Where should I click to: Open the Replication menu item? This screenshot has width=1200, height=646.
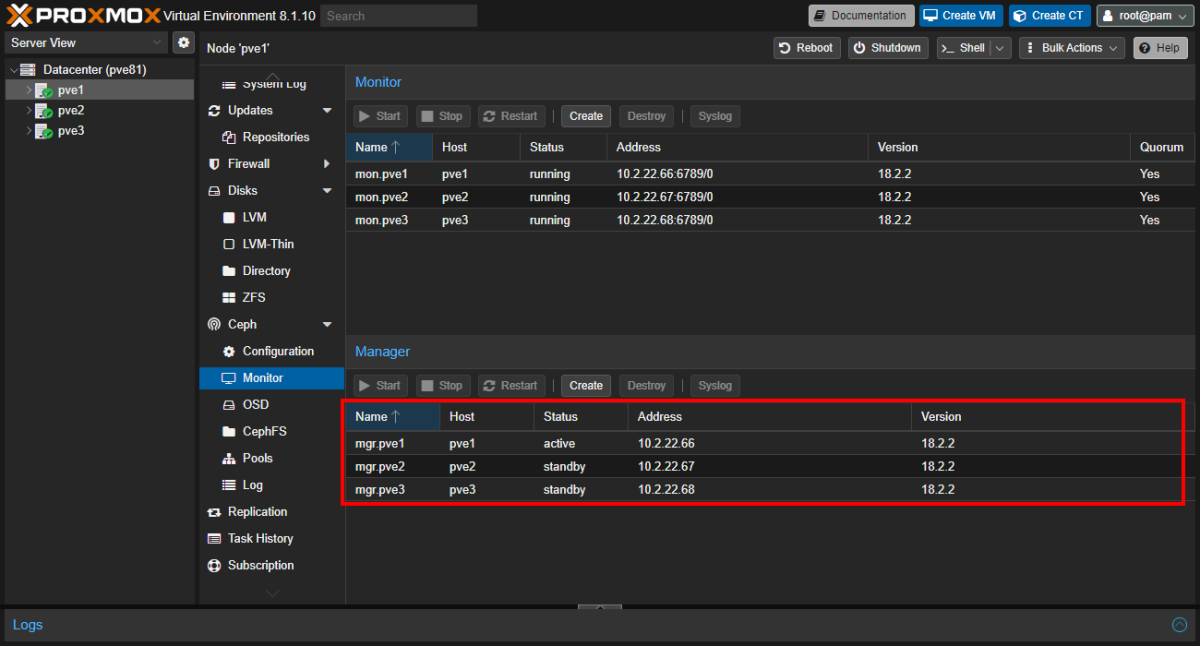[271, 512]
